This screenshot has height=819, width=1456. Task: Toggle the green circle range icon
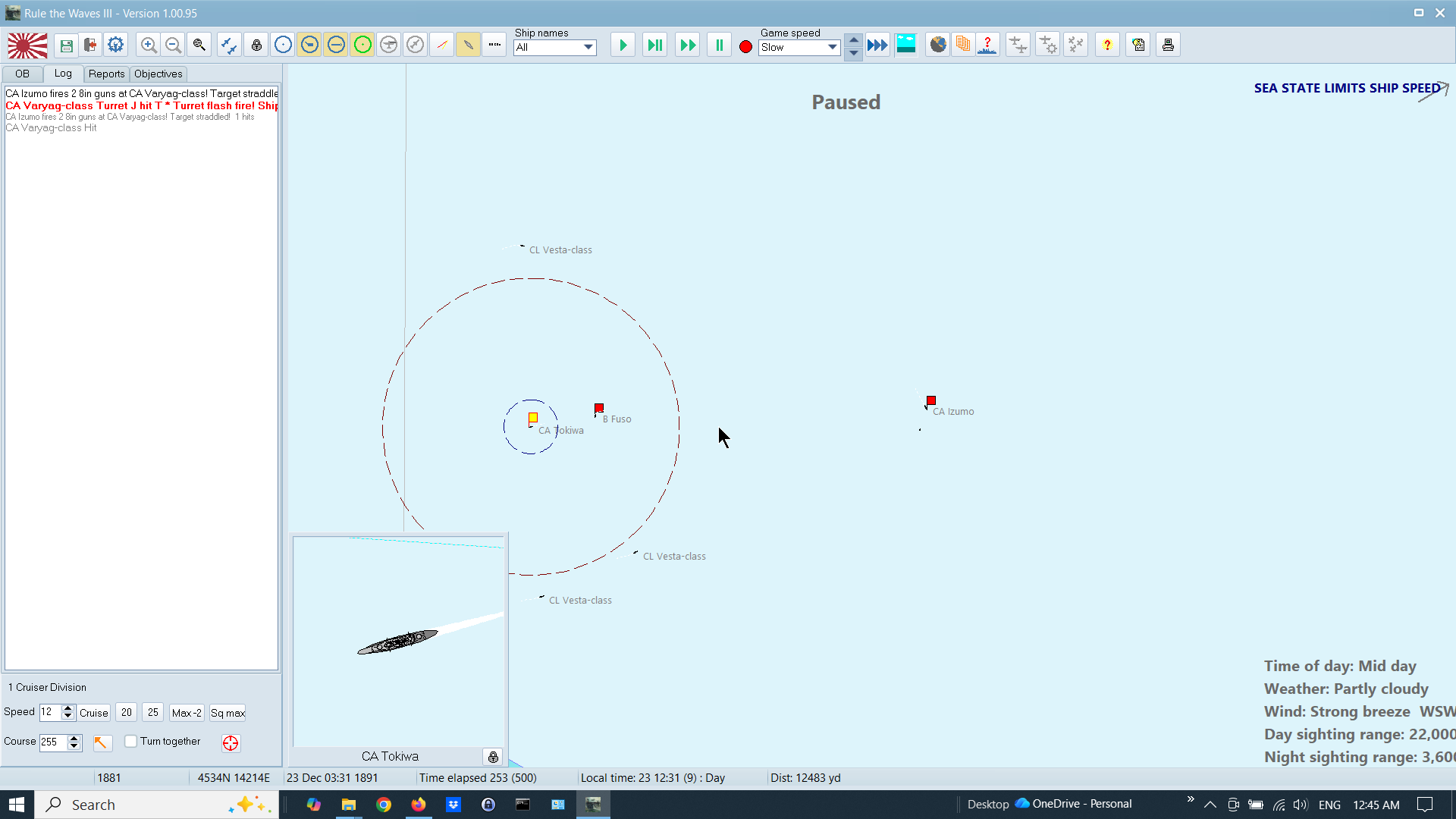point(362,45)
